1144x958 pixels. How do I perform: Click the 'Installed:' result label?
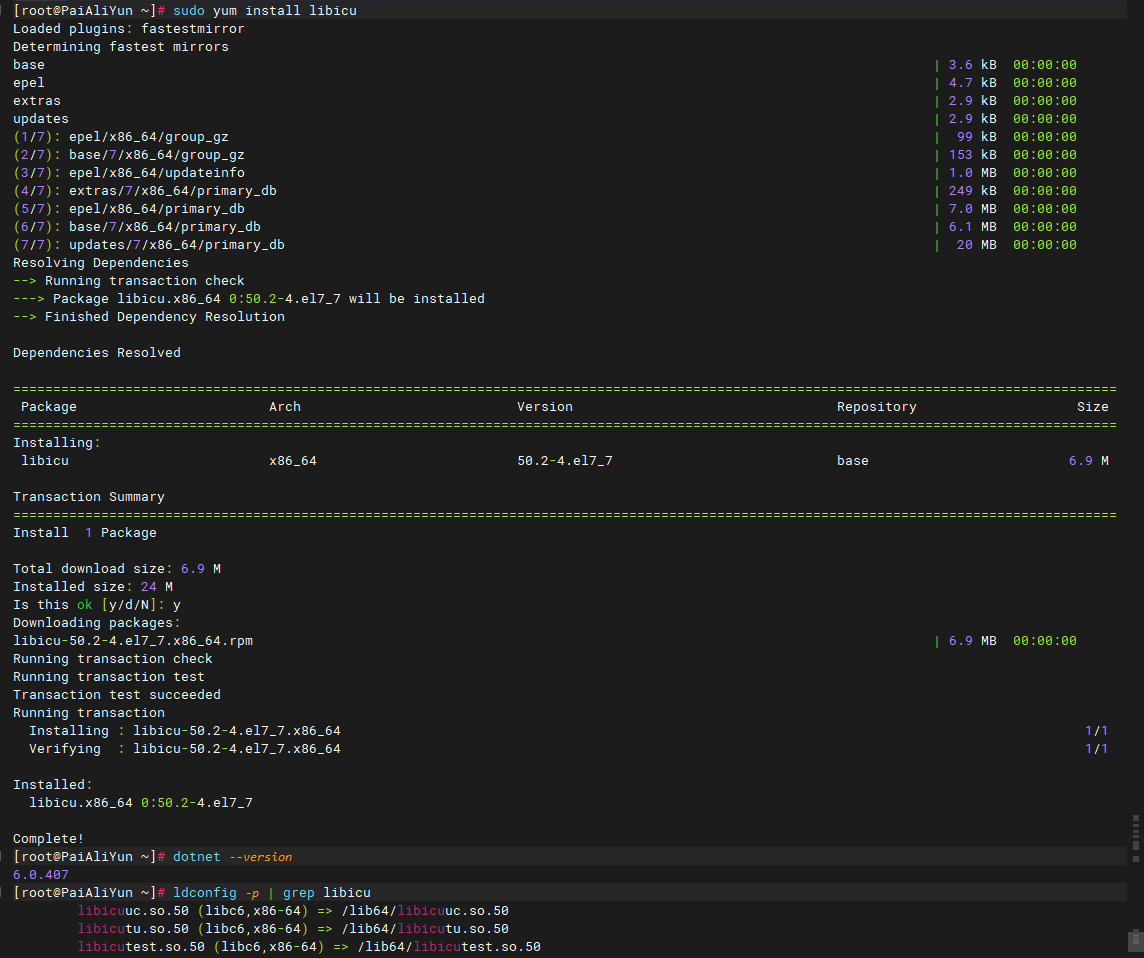[53, 784]
